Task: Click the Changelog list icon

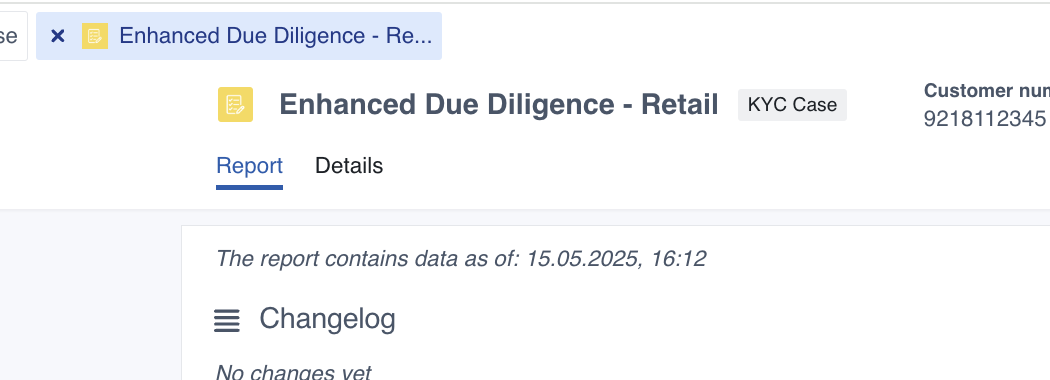Action: pyautogui.click(x=227, y=320)
